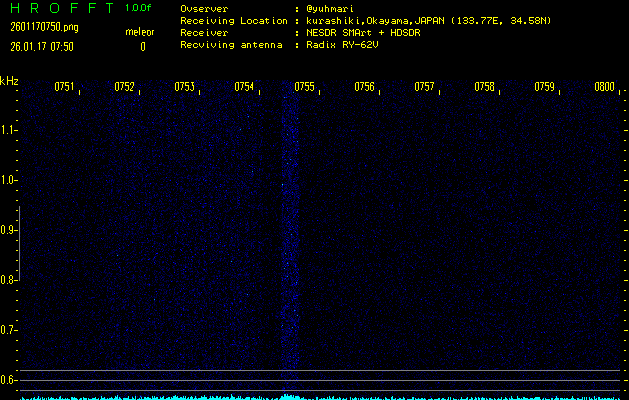The image size is (629, 400).
Task: Click the HROFFT title text
Action: point(62,8)
